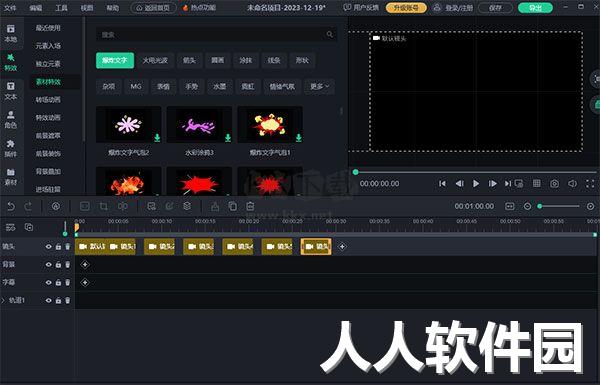
Task: Take a snapshot with the camera icon
Action: [554, 184]
